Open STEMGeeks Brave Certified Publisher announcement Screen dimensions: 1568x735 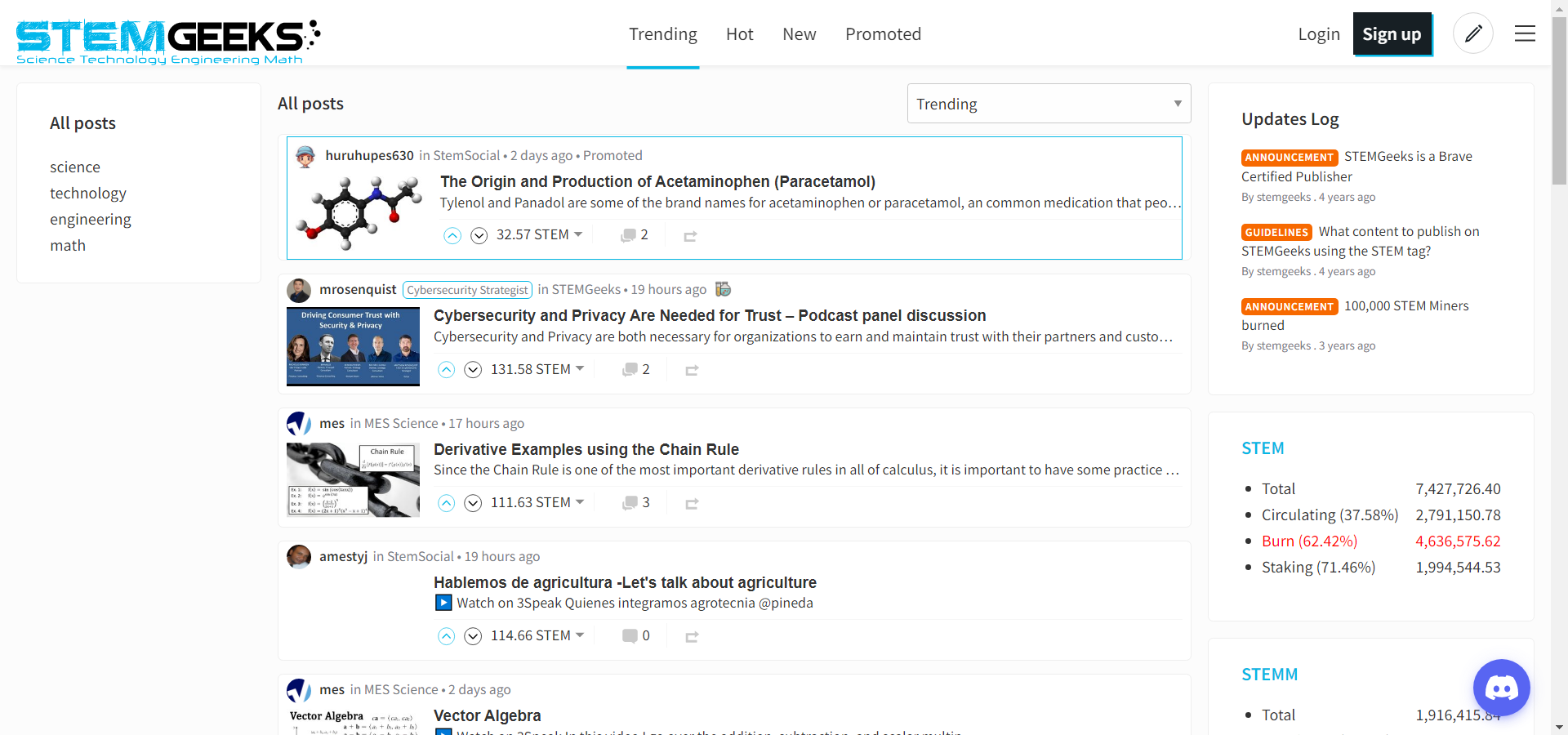pos(1356,166)
